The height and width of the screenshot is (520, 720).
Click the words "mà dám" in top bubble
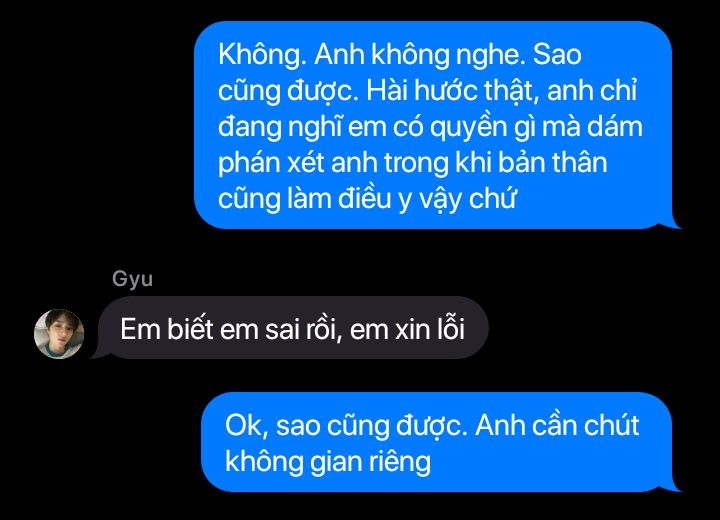[592, 127]
